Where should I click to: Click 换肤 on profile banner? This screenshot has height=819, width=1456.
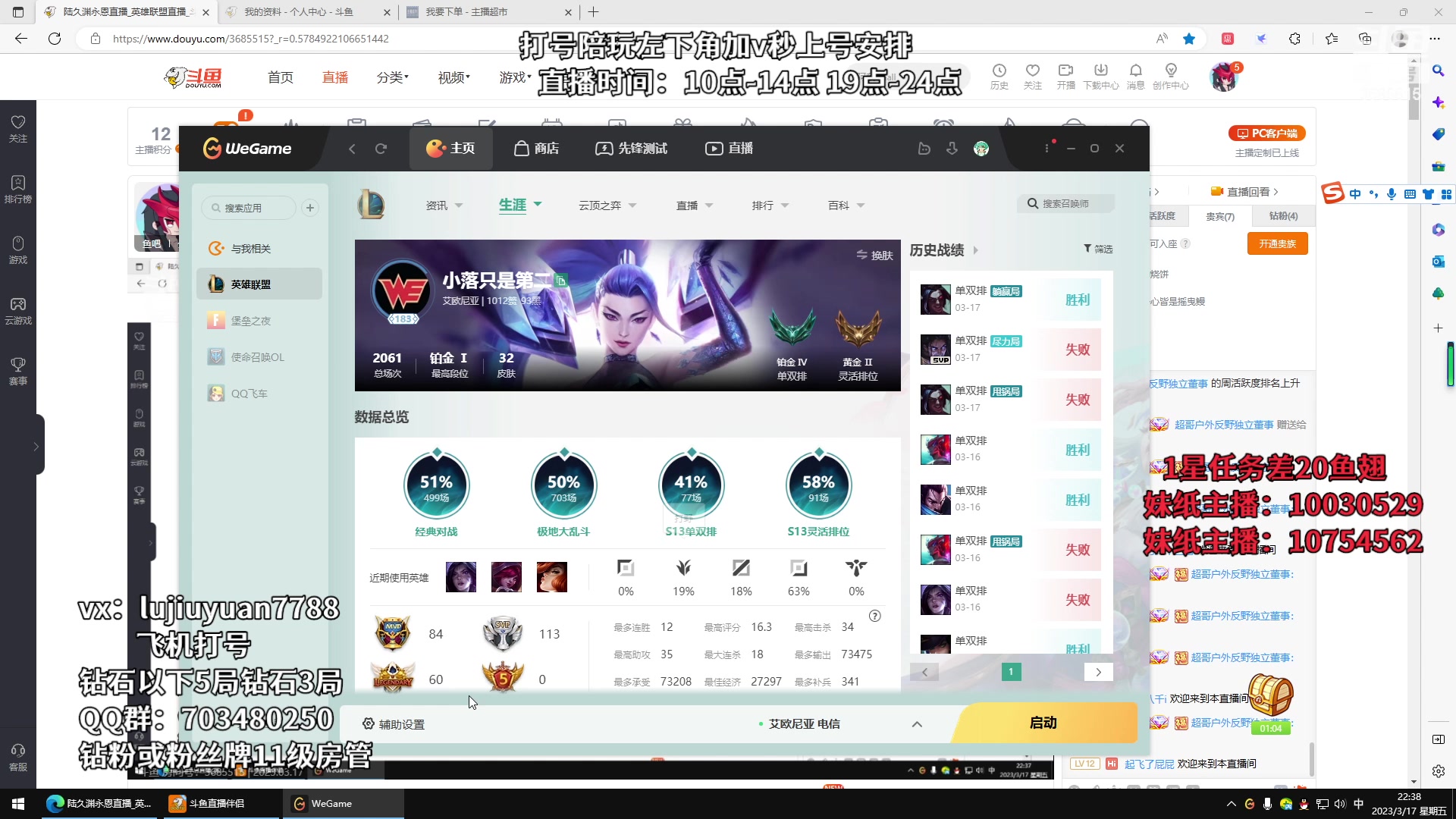pyautogui.click(x=875, y=256)
